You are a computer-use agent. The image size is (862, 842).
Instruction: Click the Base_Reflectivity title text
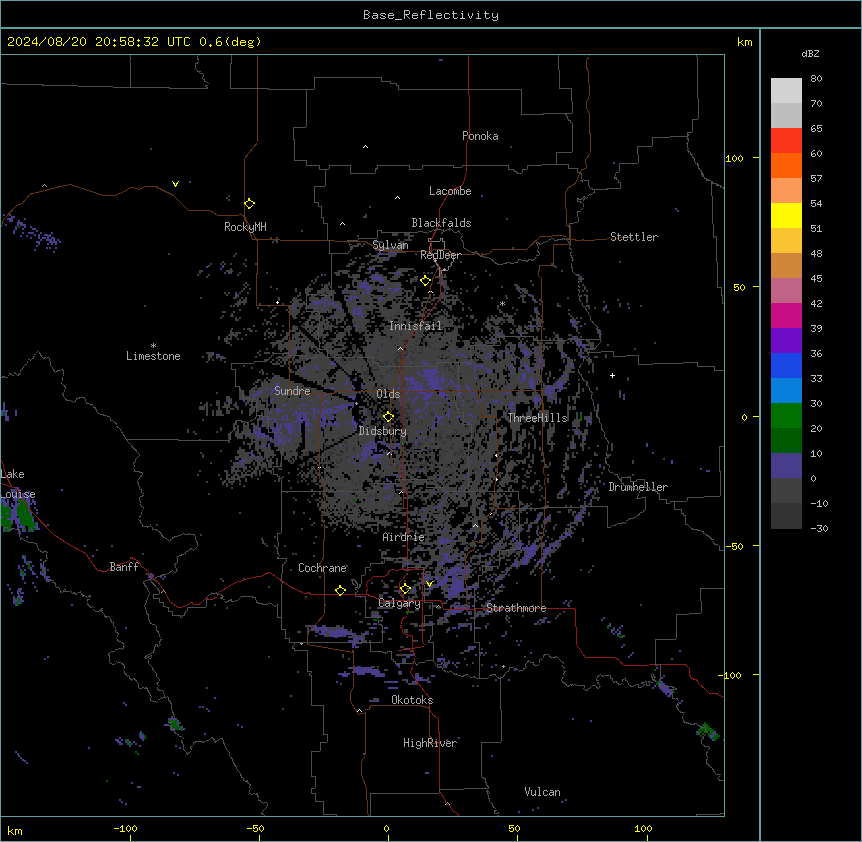431,15
